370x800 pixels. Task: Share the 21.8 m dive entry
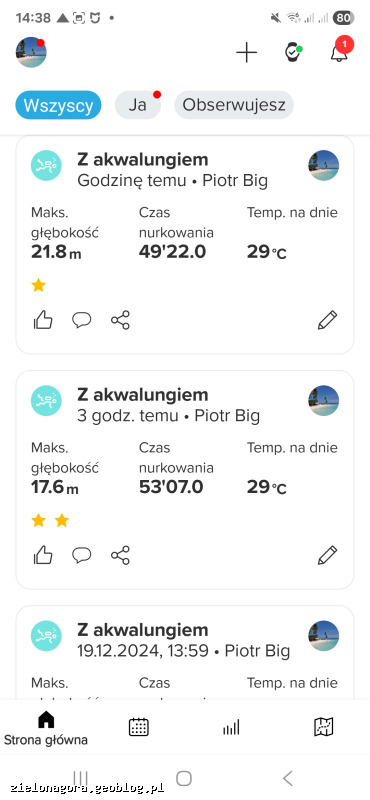[120, 320]
